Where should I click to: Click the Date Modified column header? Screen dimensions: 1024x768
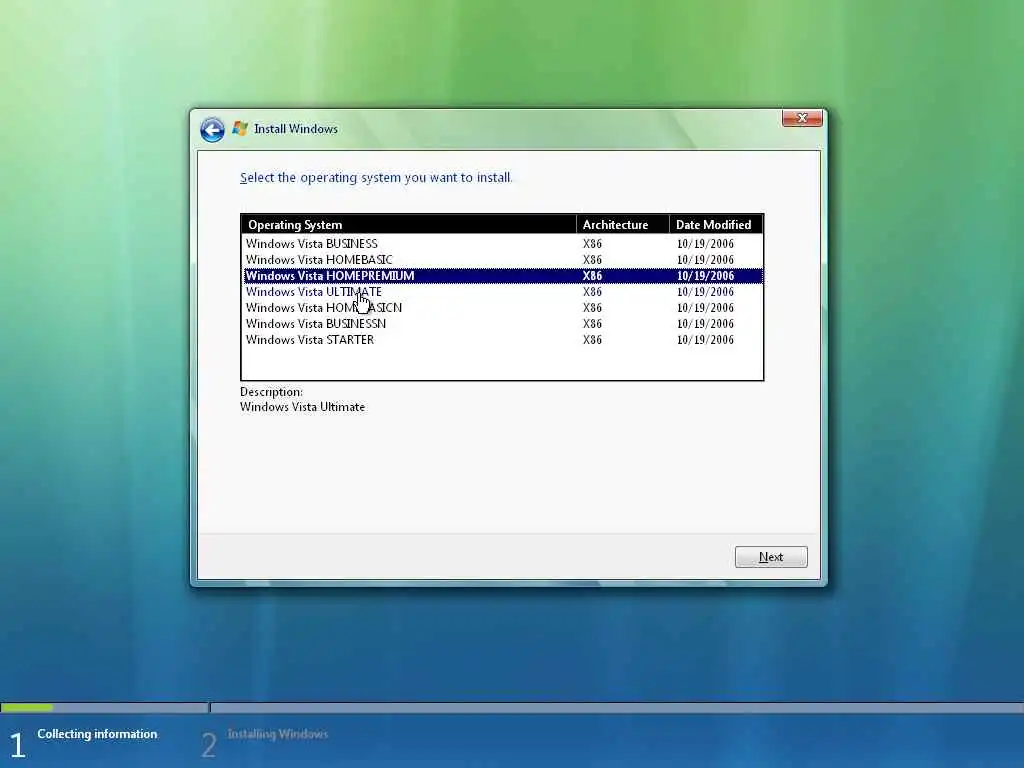tap(716, 225)
